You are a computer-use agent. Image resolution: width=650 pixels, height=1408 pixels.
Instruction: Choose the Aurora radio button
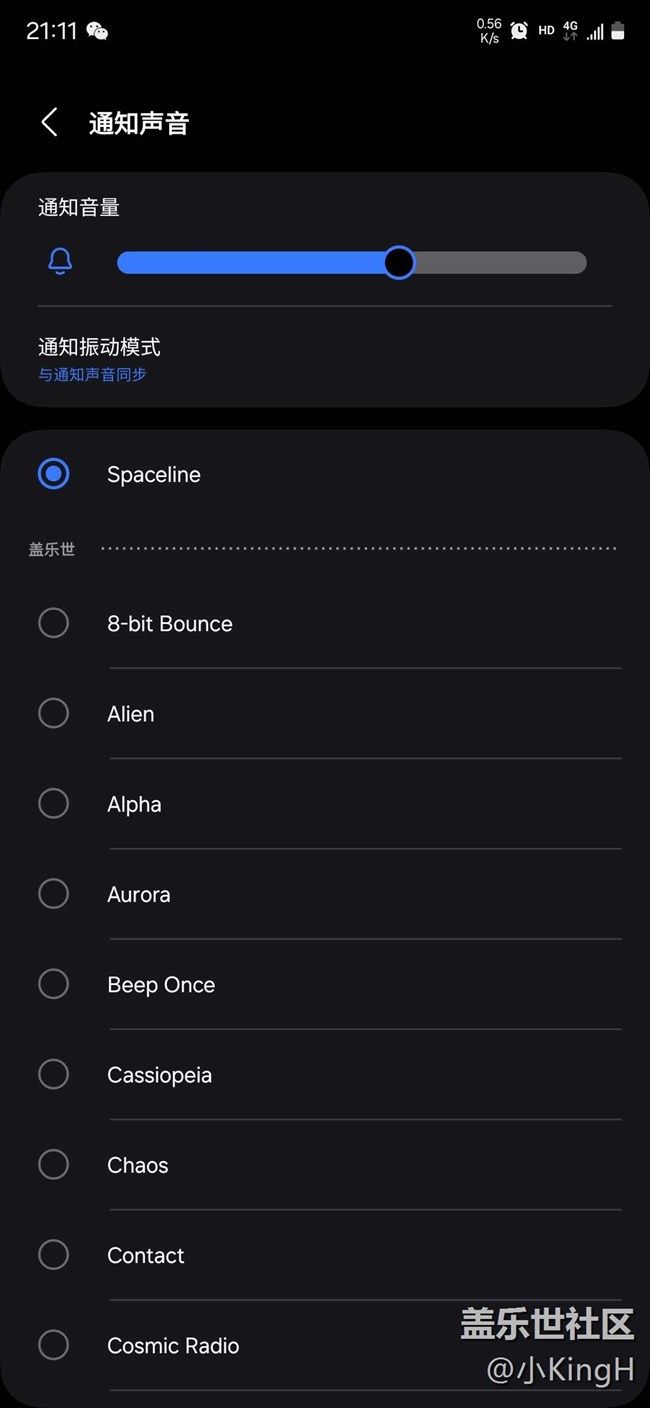point(53,894)
